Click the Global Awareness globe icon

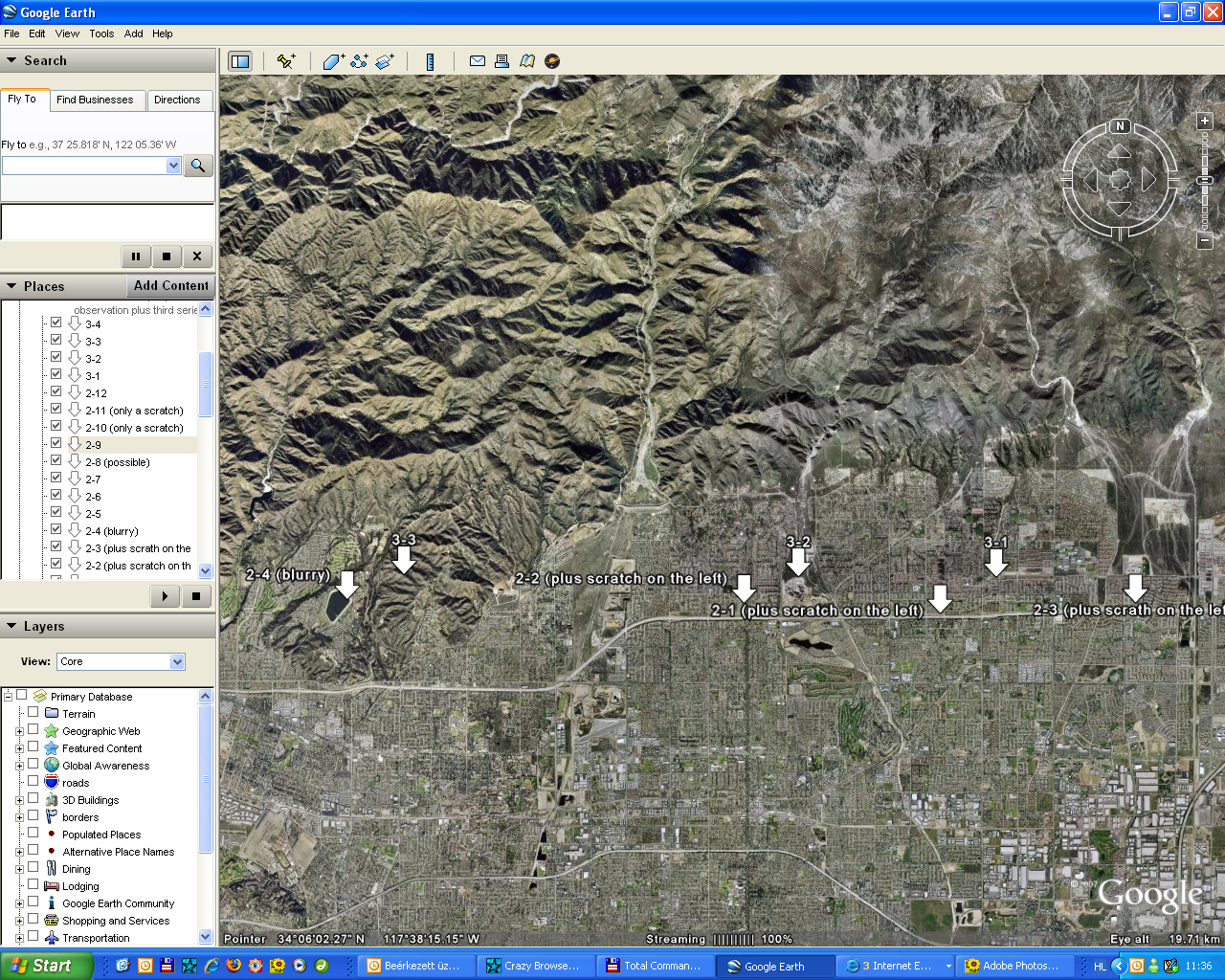(52, 766)
